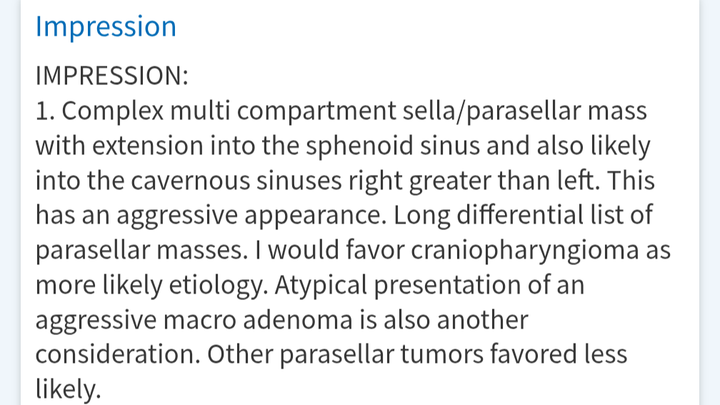The height and width of the screenshot is (405, 720).
Task: Click the word etiology
Action: 219,285
